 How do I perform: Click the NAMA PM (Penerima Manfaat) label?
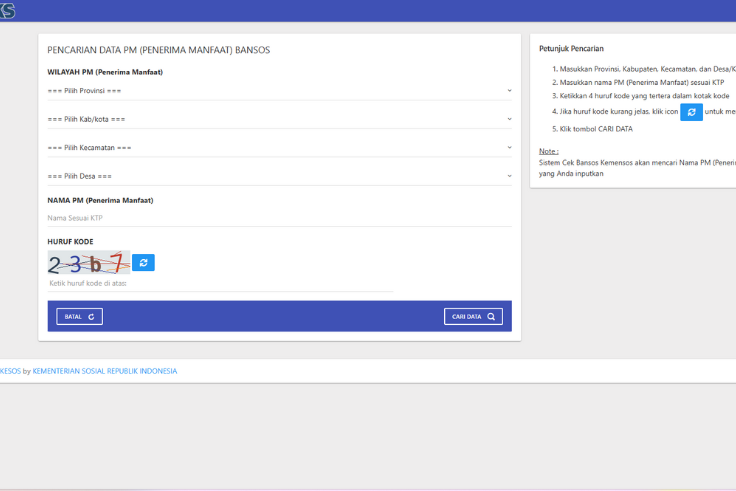pos(100,200)
